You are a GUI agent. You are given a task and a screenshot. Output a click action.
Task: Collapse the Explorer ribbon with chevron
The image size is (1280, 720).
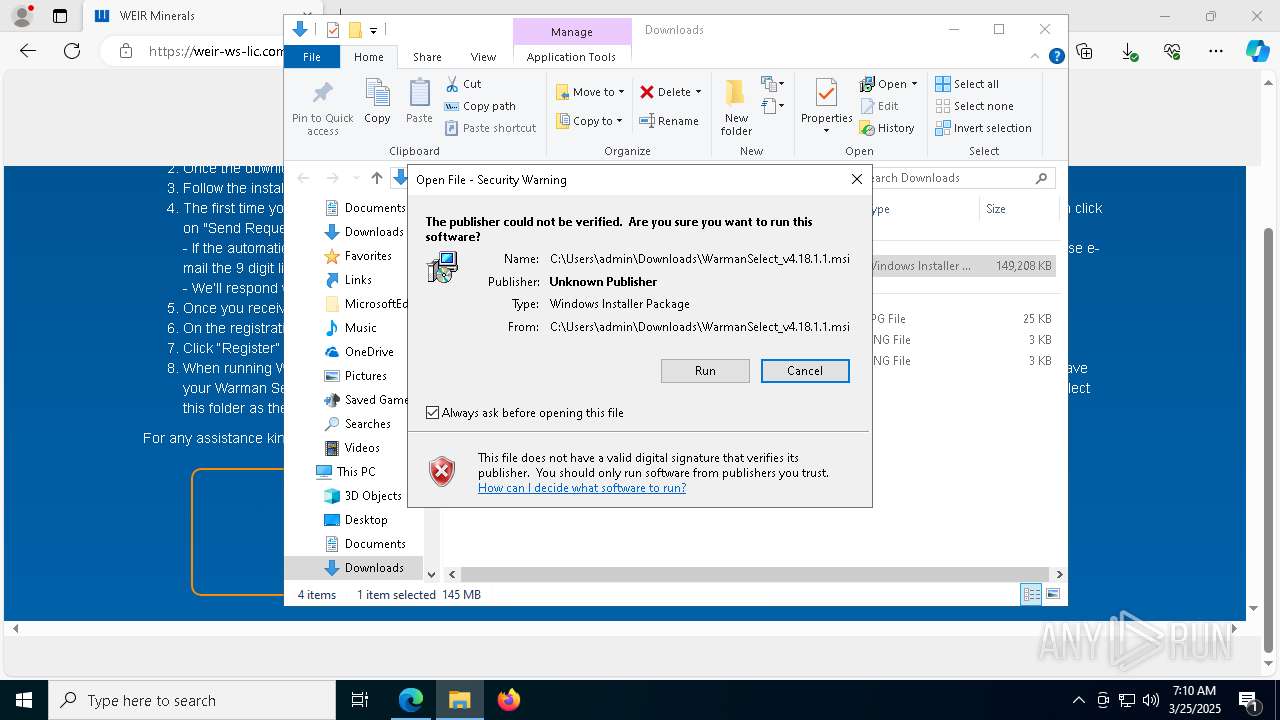click(x=1036, y=57)
